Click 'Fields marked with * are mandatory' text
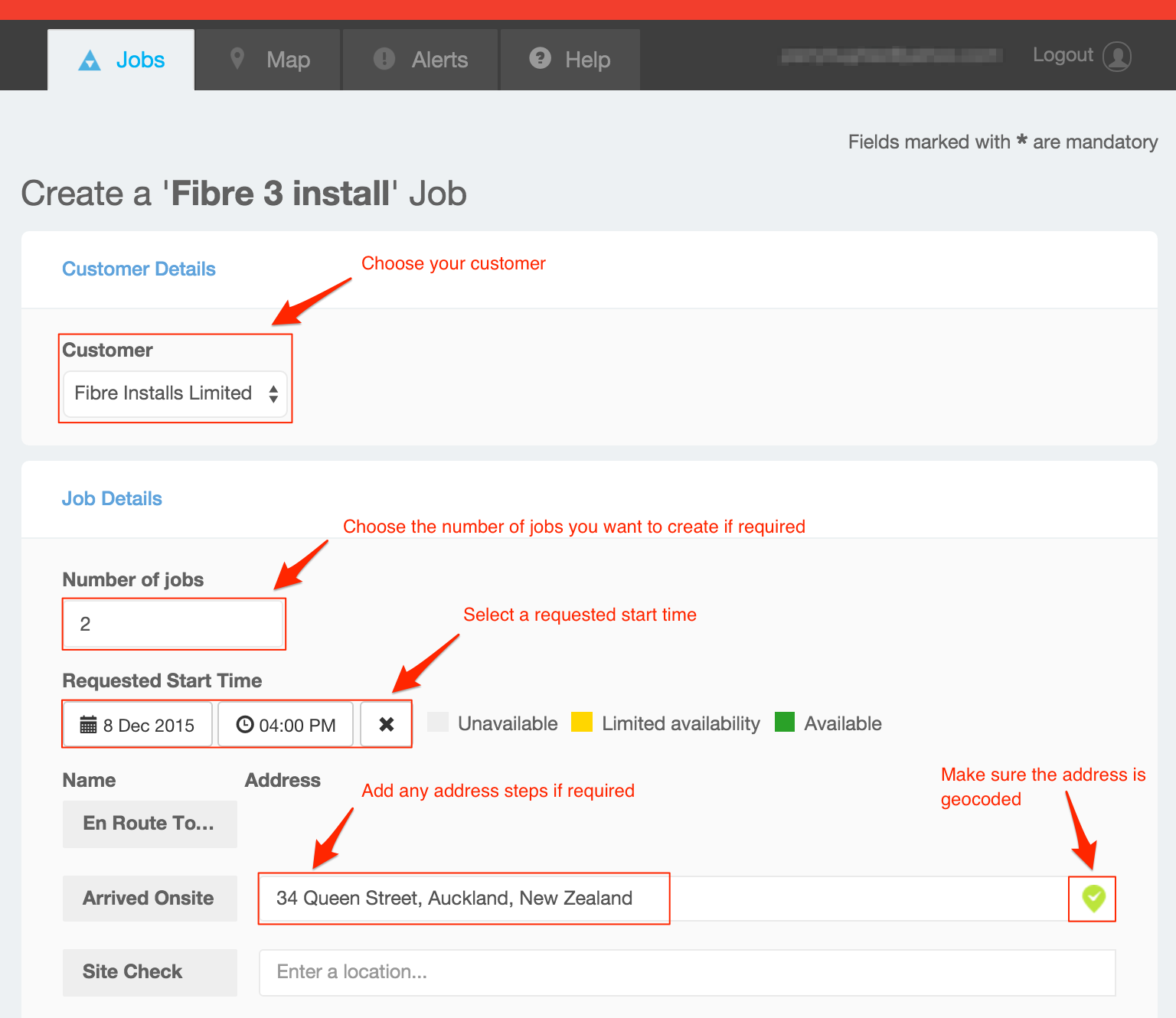This screenshot has height=1018, width=1176. point(1003,142)
